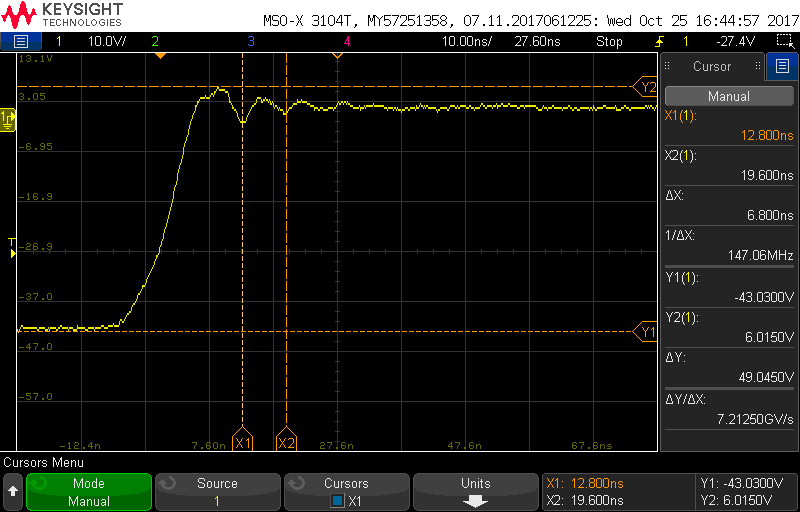Click the ΔY value 49.0450V
The width and height of the screenshot is (800, 512).
pyautogui.click(x=766, y=377)
